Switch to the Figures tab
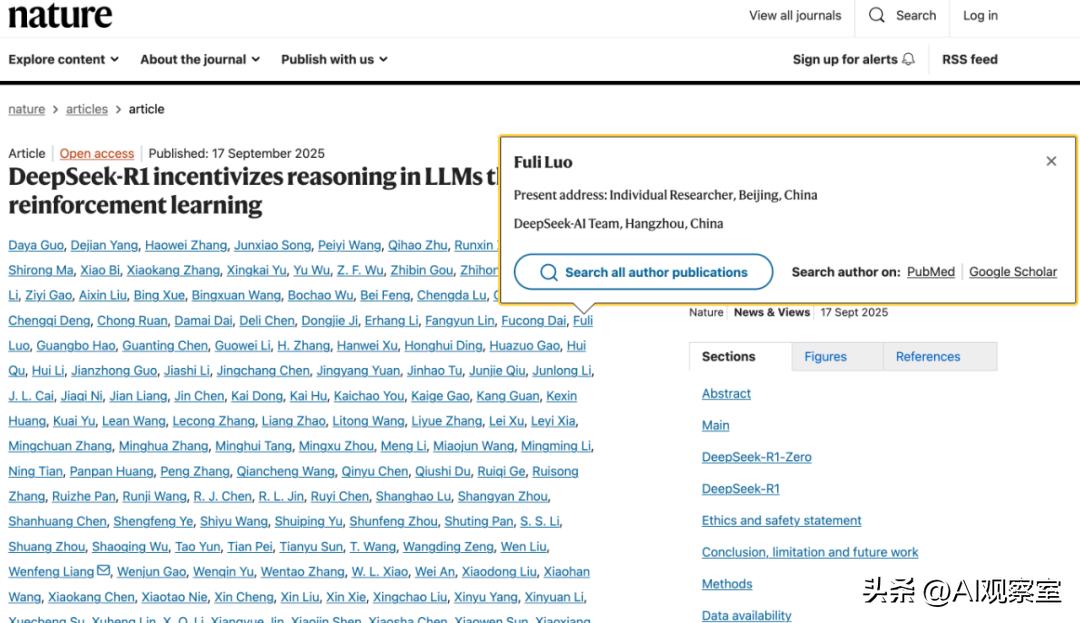Image resolution: width=1080 pixels, height=623 pixels. 825,356
